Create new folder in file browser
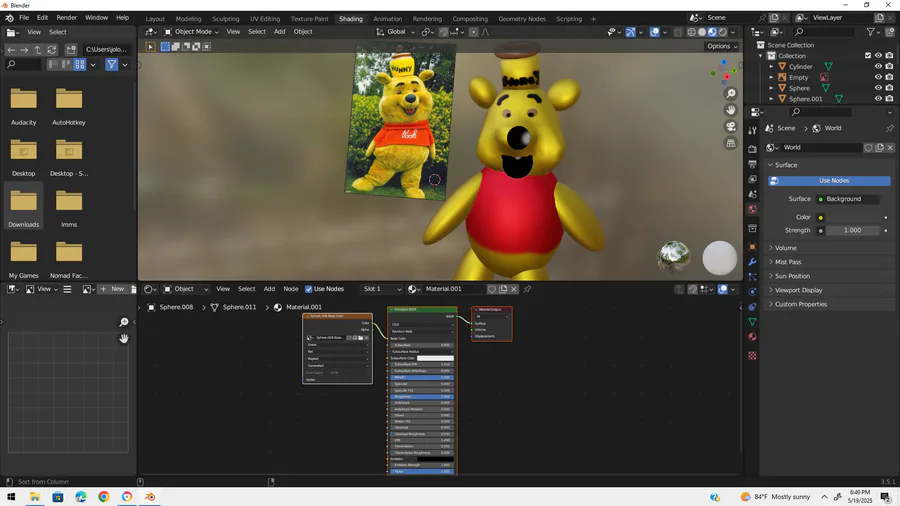This screenshot has width=900, height=506. 71,50
